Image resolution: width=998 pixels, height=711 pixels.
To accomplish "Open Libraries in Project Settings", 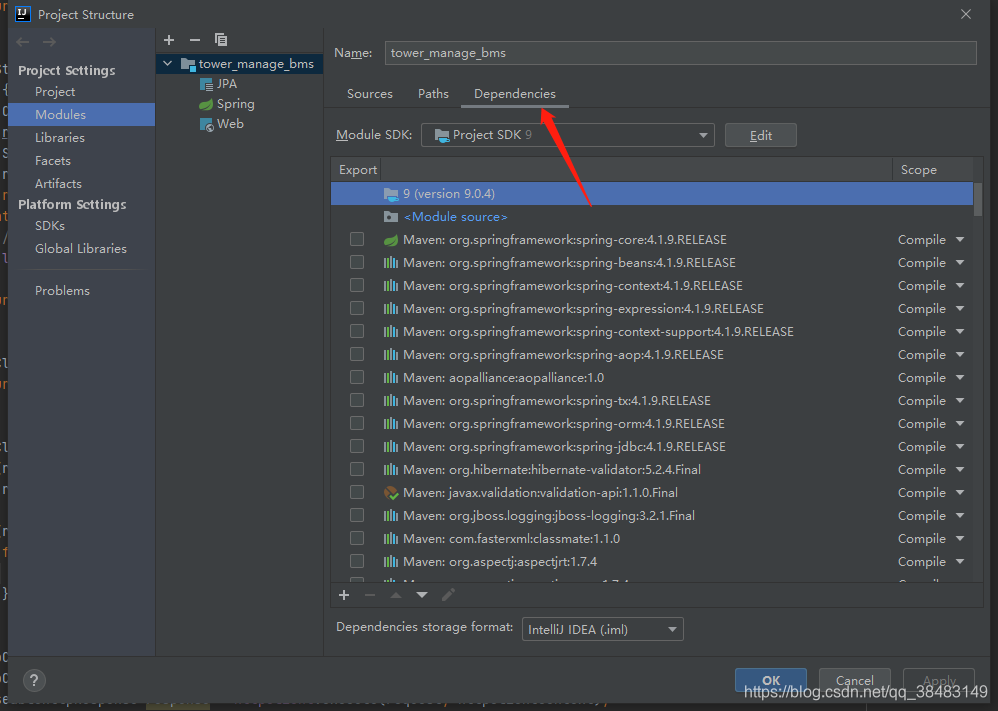I will [60, 137].
